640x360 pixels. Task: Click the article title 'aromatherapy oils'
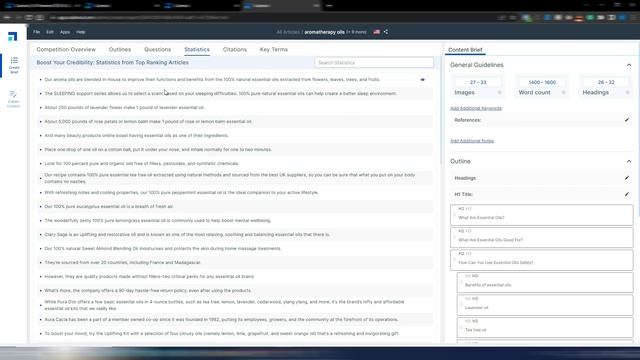(x=324, y=32)
